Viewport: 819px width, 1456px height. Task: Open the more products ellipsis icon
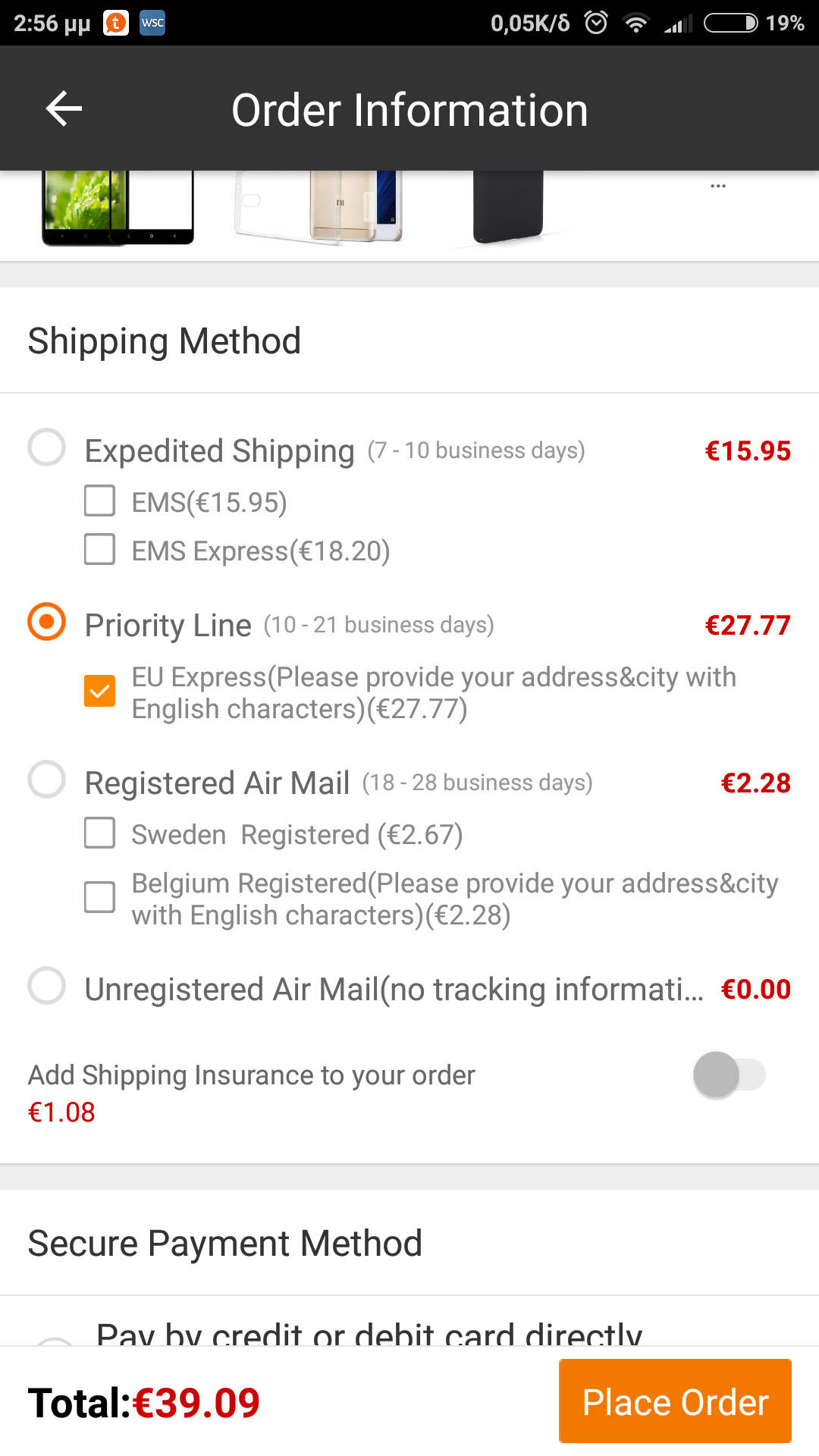pos(717,186)
